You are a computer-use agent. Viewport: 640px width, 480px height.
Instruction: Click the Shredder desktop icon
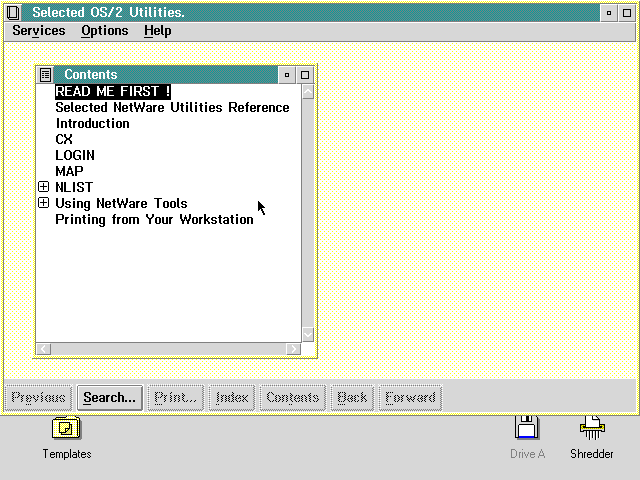click(591, 428)
